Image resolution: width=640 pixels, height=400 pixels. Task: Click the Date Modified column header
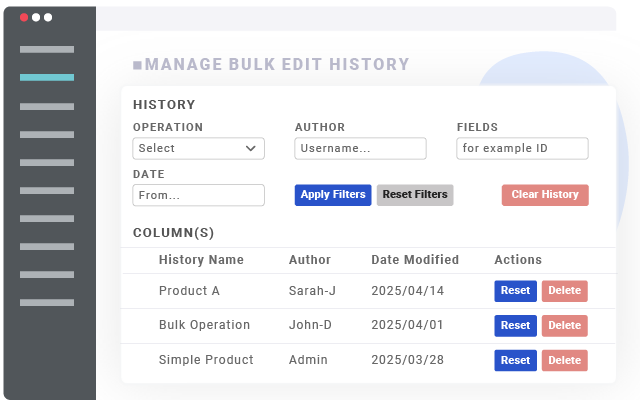pyautogui.click(x=415, y=260)
